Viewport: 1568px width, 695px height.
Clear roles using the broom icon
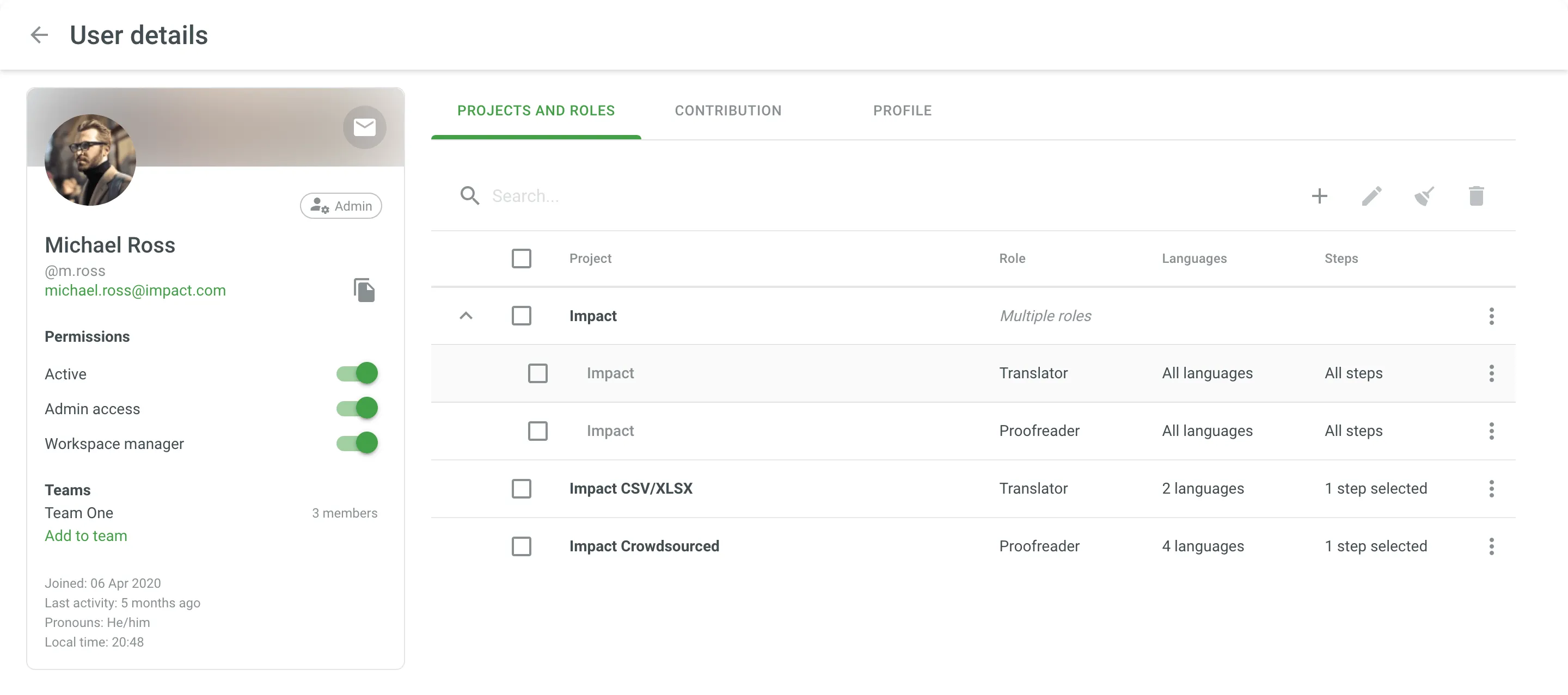[x=1424, y=196]
